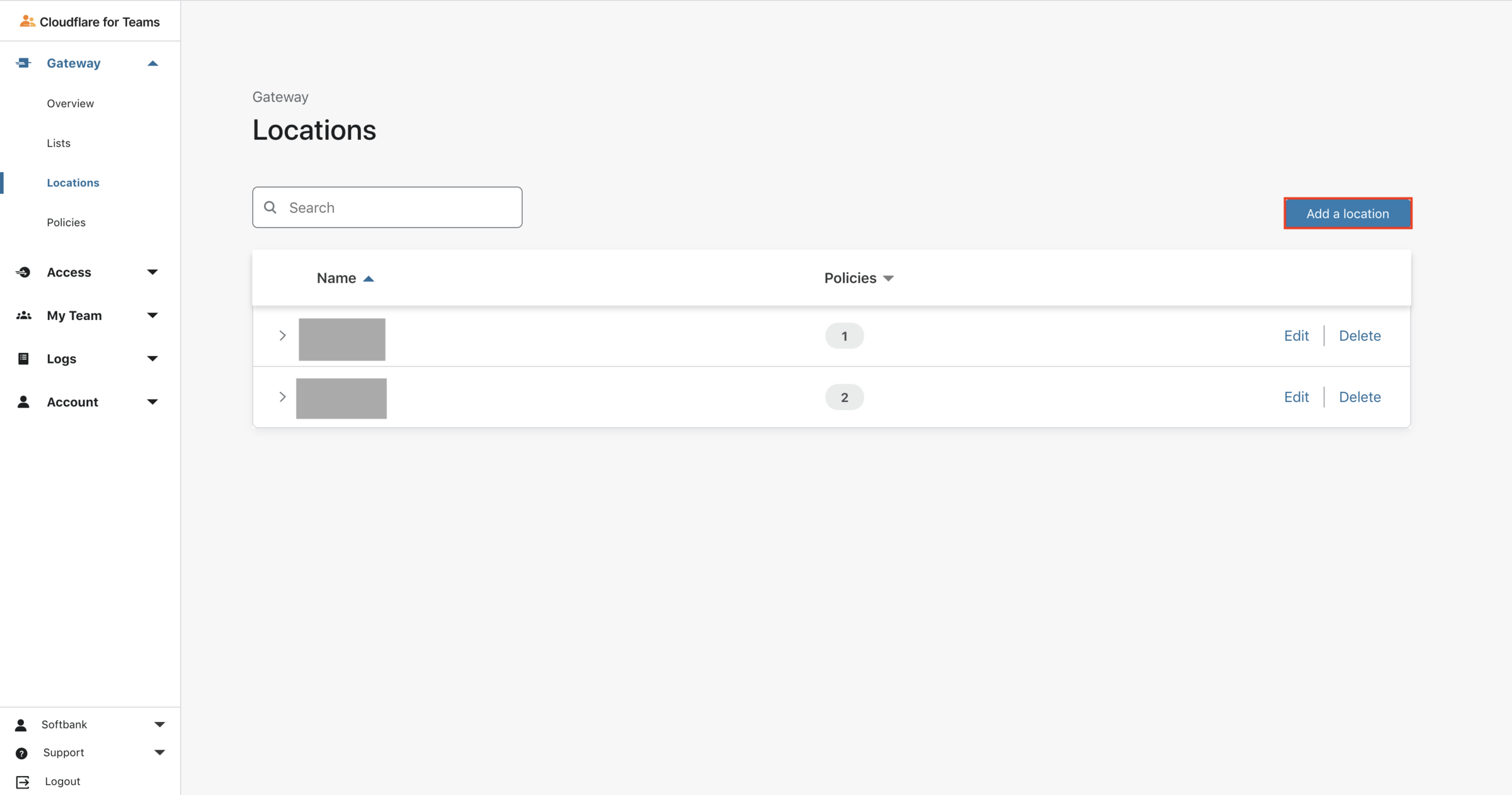Click the Cloudflare for Teams logo icon

26,21
